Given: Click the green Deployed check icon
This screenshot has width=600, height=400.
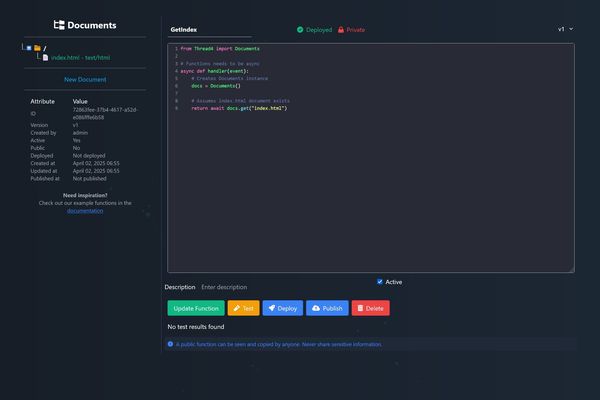Looking at the screenshot, I should point(300,29).
